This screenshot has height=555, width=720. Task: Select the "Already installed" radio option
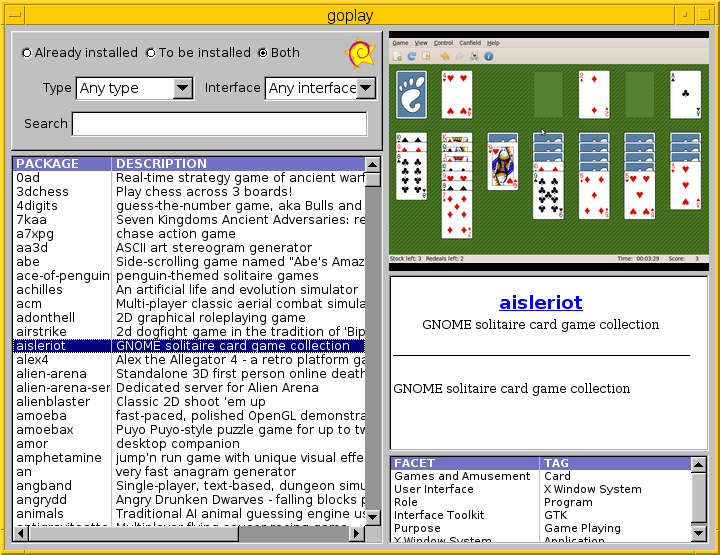pos(27,53)
